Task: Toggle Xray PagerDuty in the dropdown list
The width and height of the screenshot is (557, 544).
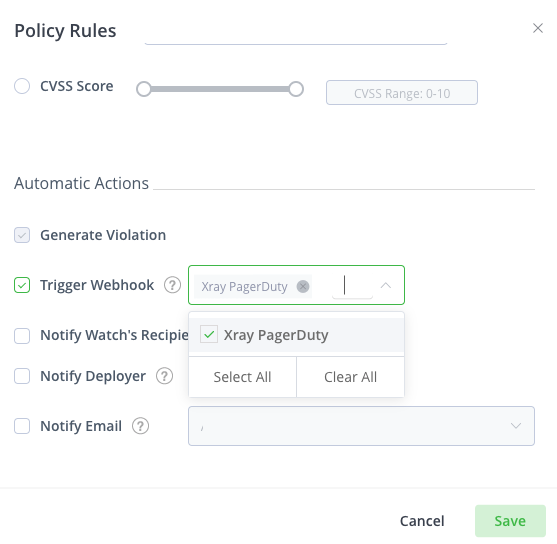Action: [x=297, y=335]
